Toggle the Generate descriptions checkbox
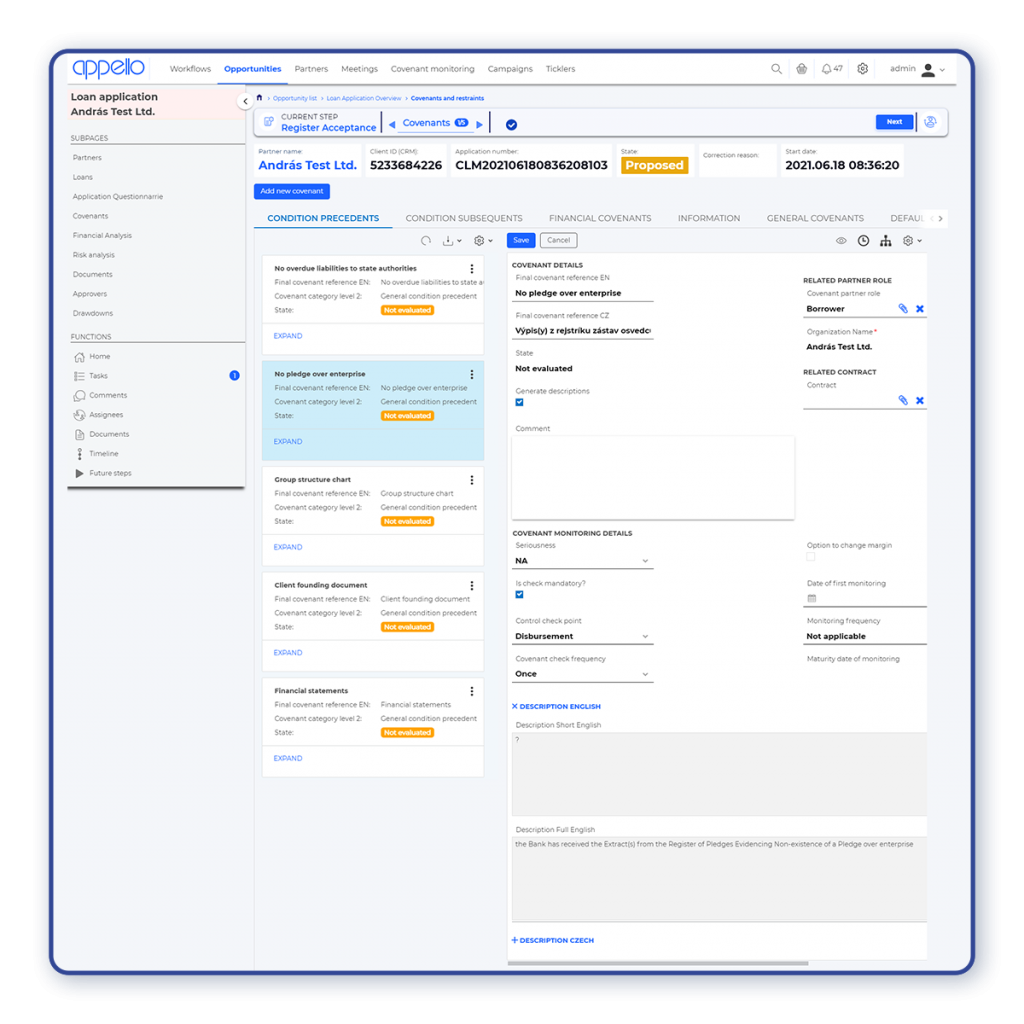This screenshot has height=1024, width=1024. point(519,402)
